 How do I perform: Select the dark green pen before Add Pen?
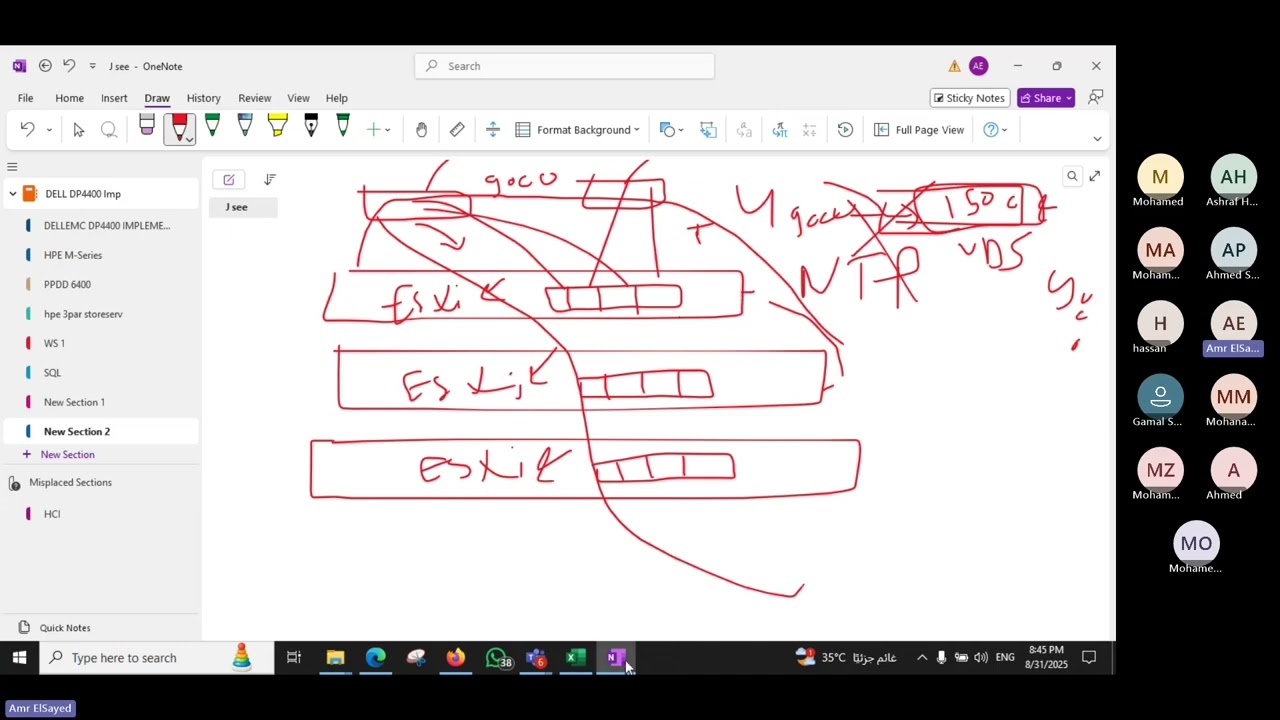(343, 127)
